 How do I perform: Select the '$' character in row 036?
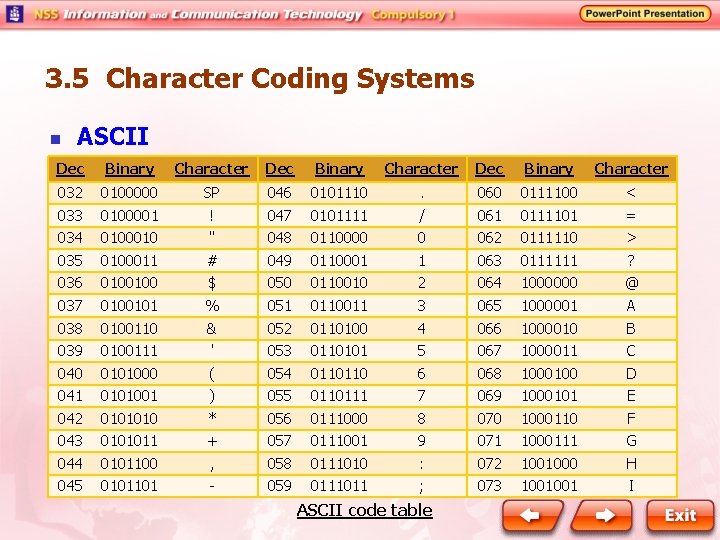212,283
